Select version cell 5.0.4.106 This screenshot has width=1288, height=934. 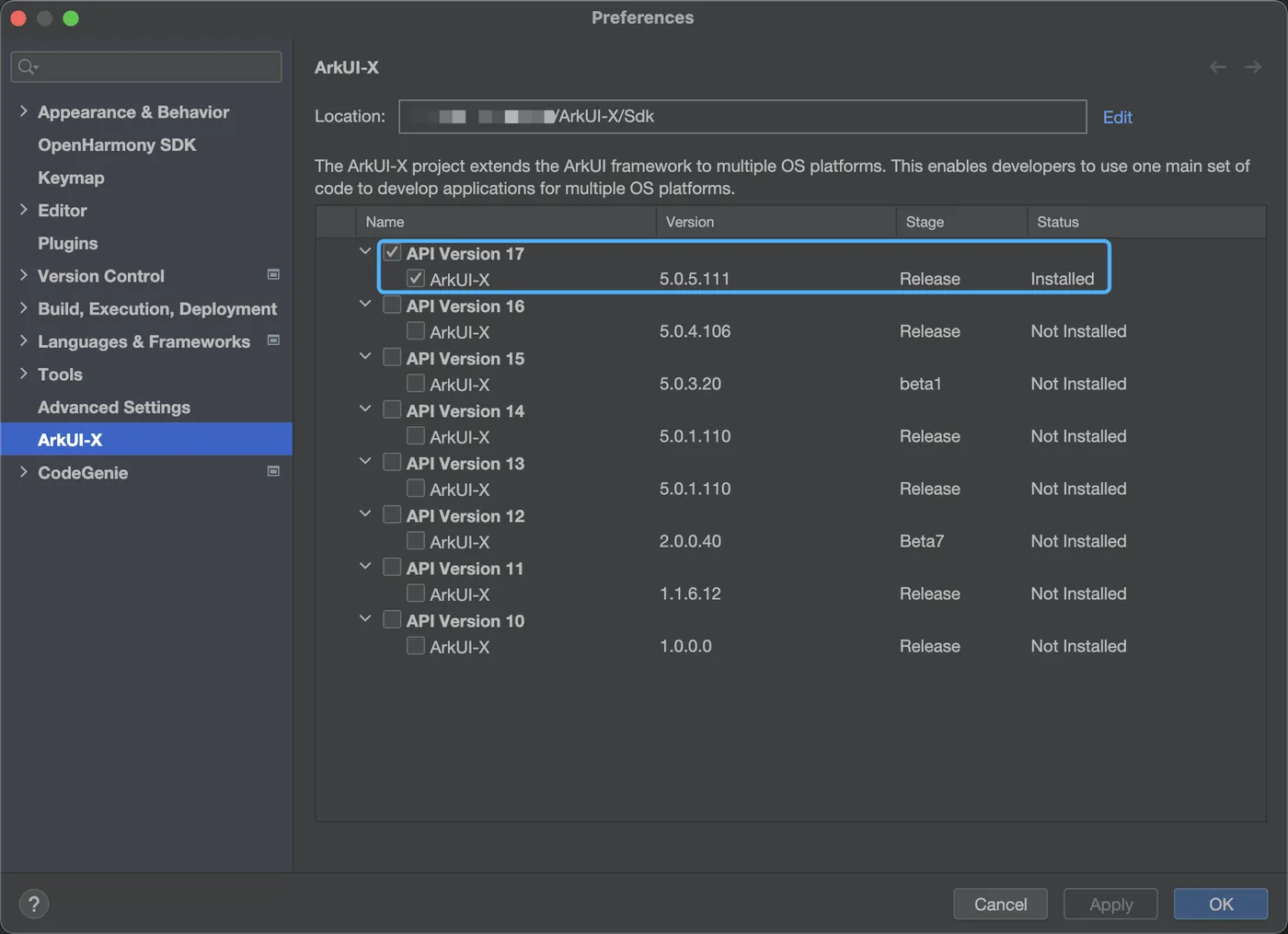[x=695, y=331]
